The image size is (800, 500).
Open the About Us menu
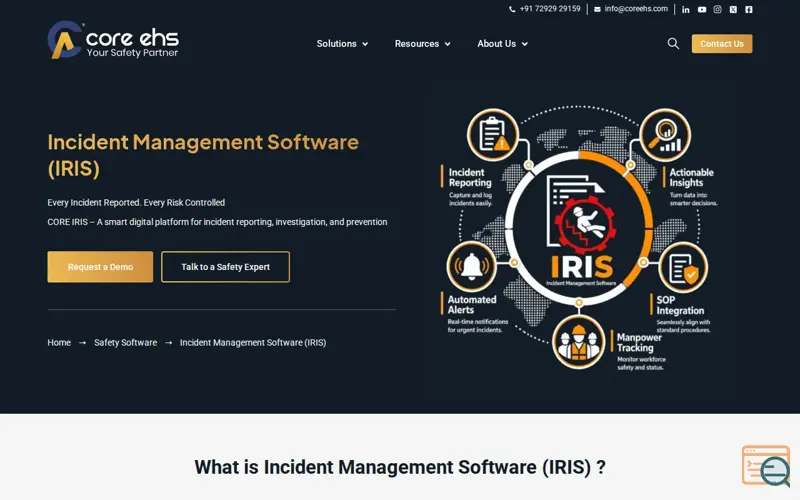[503, 44]
